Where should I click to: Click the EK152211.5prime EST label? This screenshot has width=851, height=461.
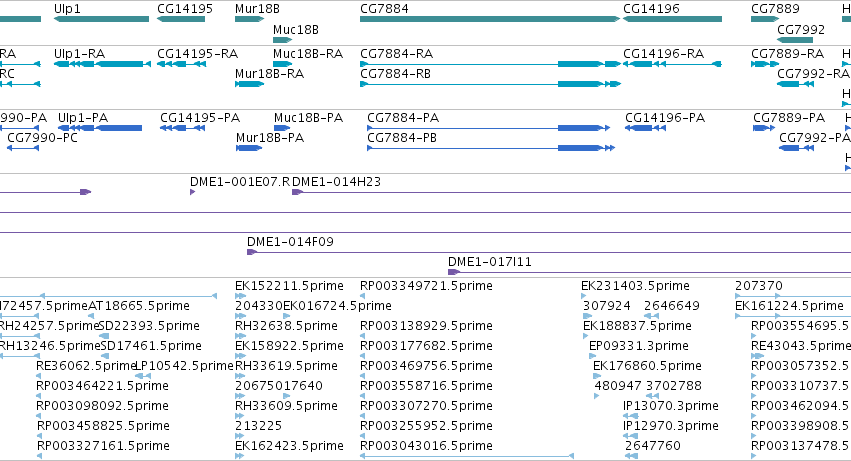pos(289,286)
